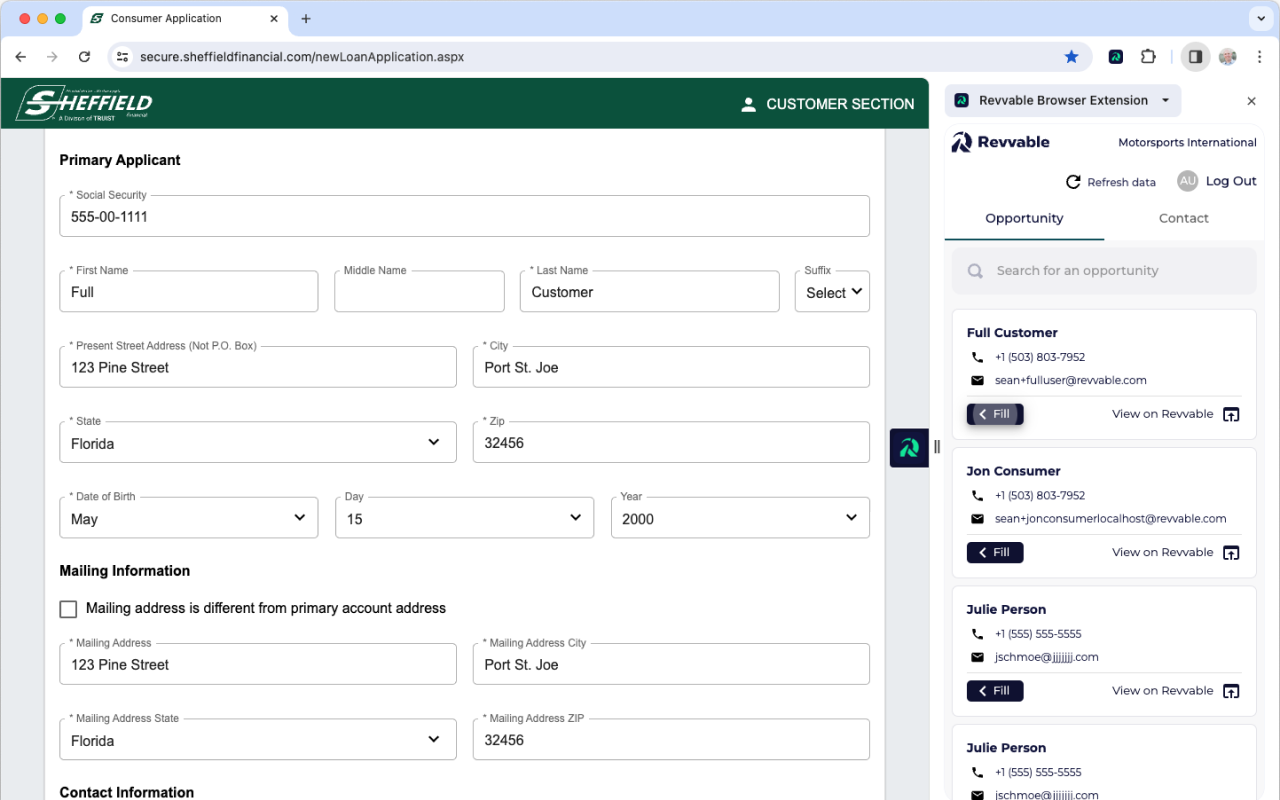1280x800 pixels.
Task: Click the browser forward arrow
Action: click(52, 57)
